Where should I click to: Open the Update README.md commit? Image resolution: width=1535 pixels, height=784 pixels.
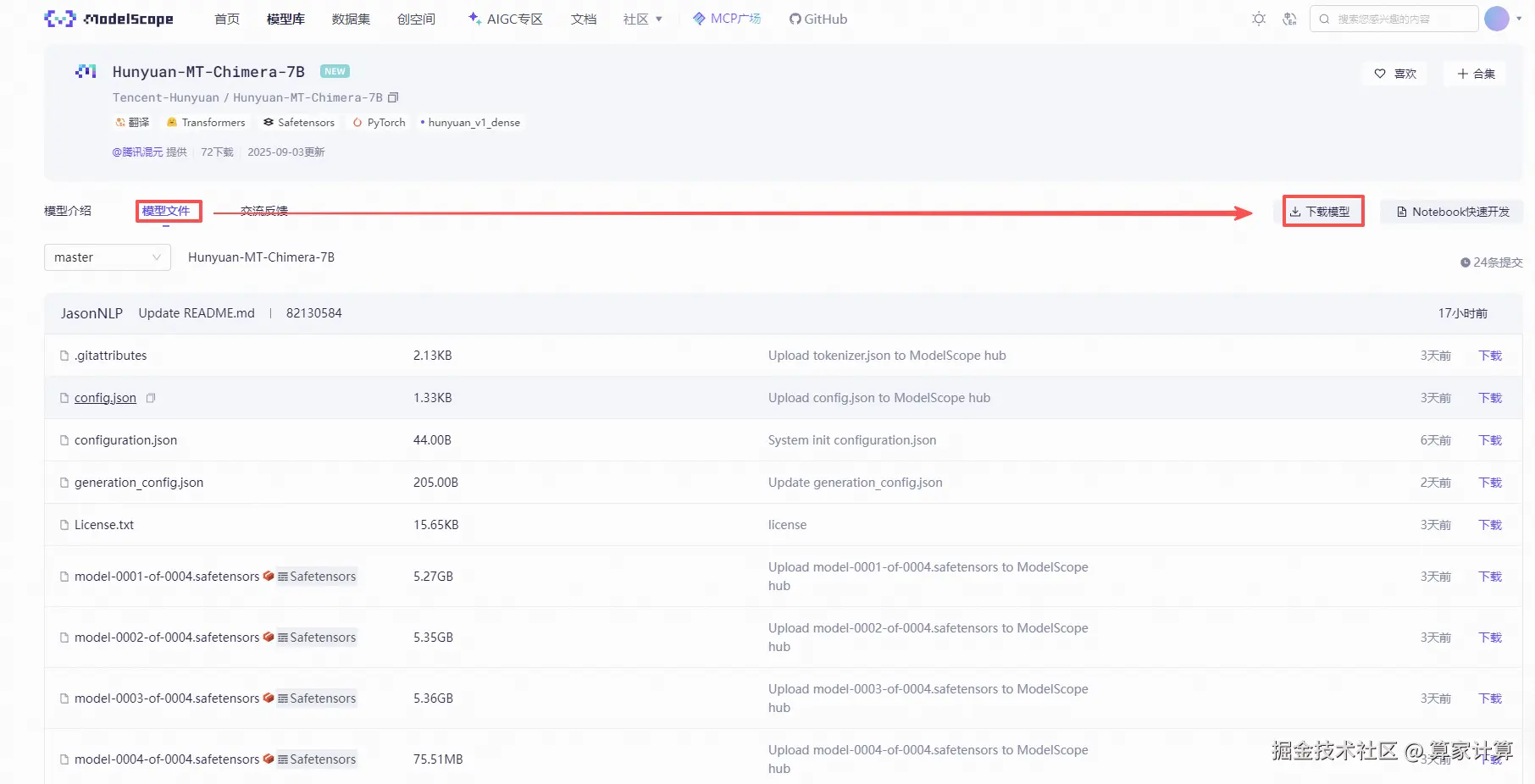click(197, 313)
